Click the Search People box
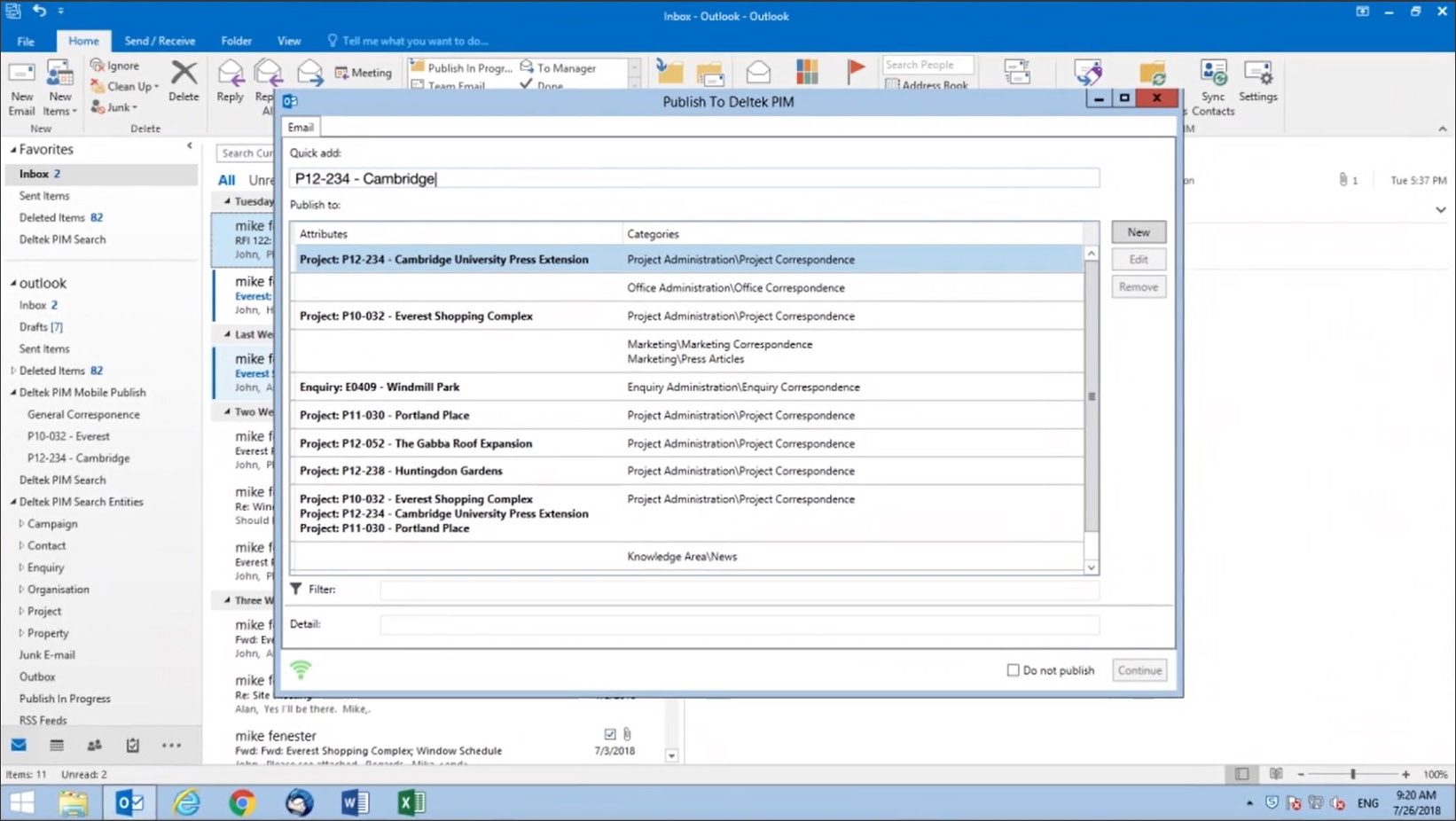The image size is (1456, 821). point(928,65)
